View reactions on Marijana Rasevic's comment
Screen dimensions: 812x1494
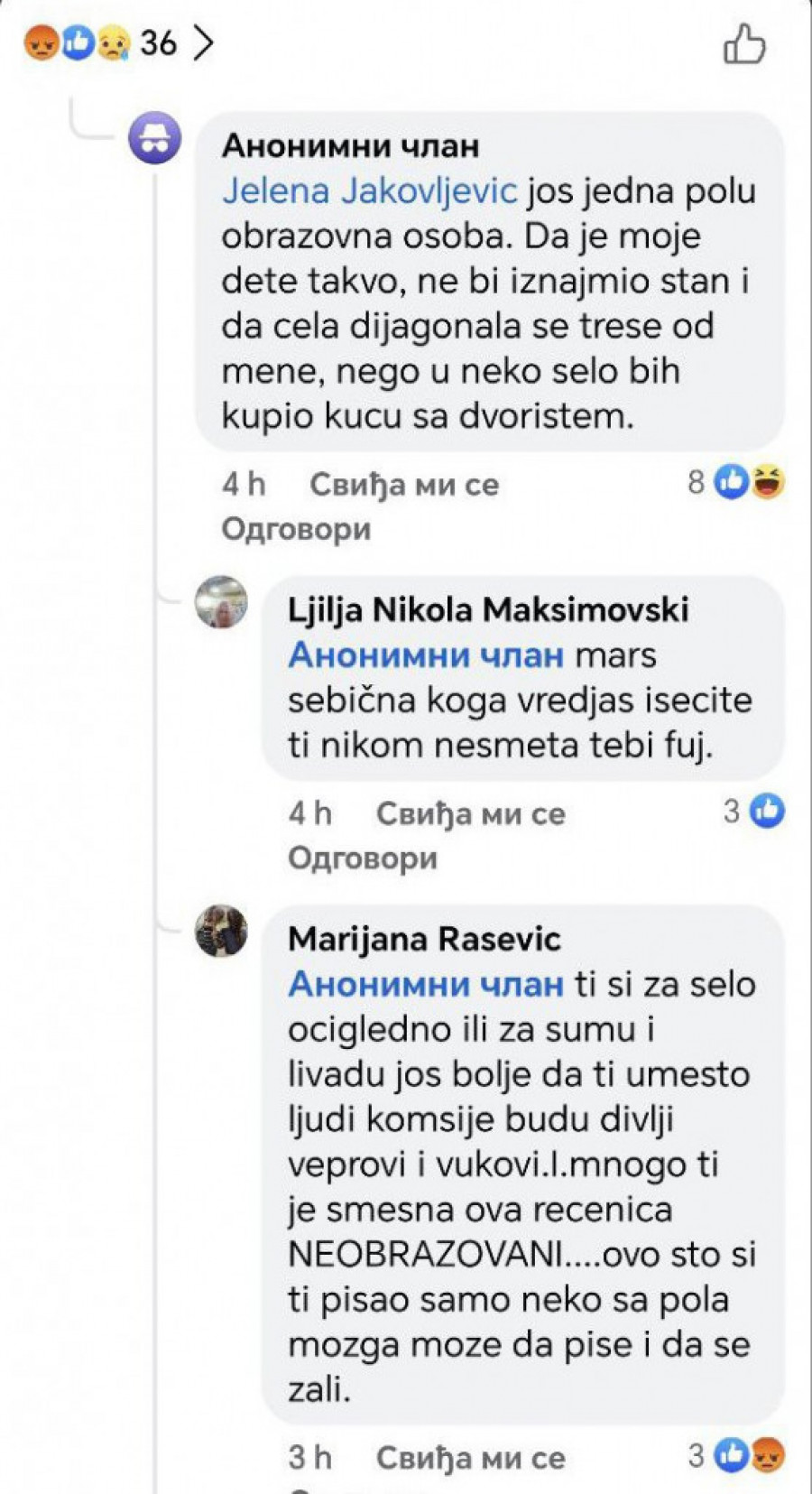point(736,1455)
